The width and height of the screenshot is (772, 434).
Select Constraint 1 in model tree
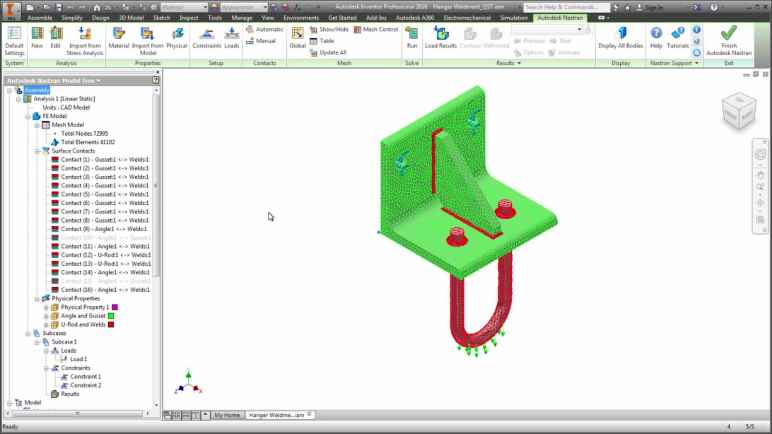[x=85, y=376]
